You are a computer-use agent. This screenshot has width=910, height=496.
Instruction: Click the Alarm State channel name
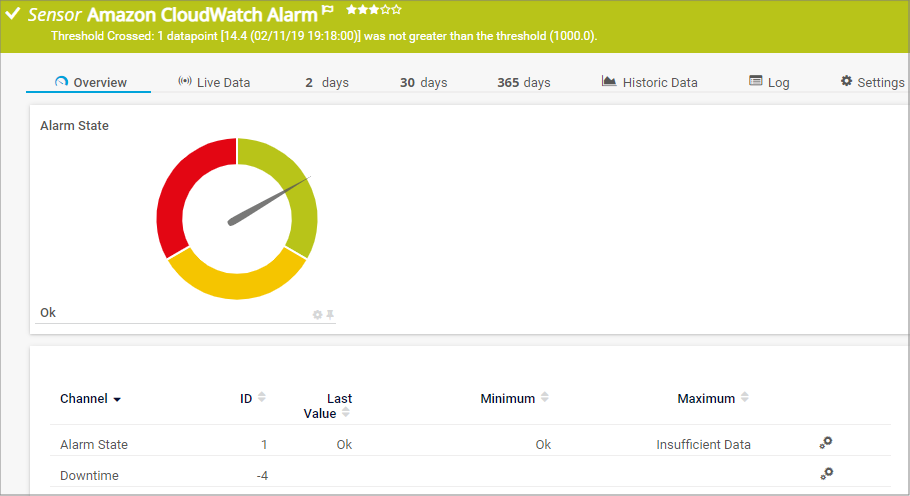(94, 444)
